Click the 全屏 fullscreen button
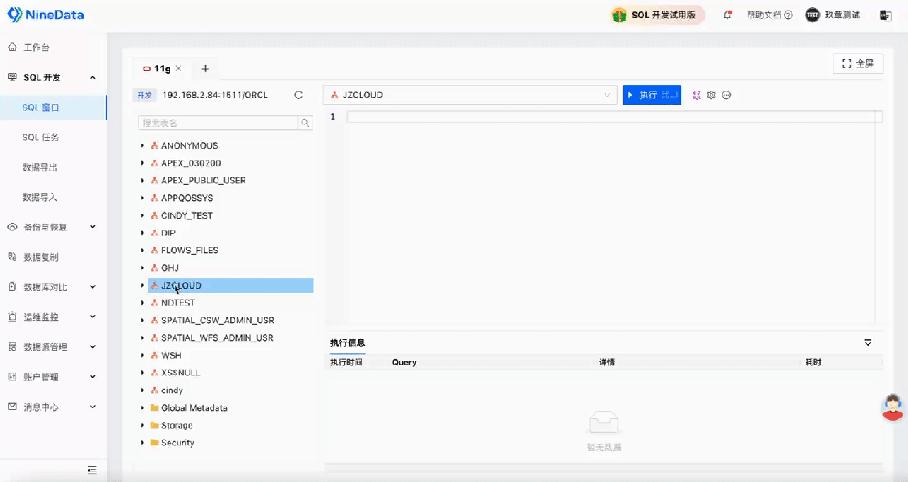Image resolution: width=908 pixels, height=482 pixels. 858,64
